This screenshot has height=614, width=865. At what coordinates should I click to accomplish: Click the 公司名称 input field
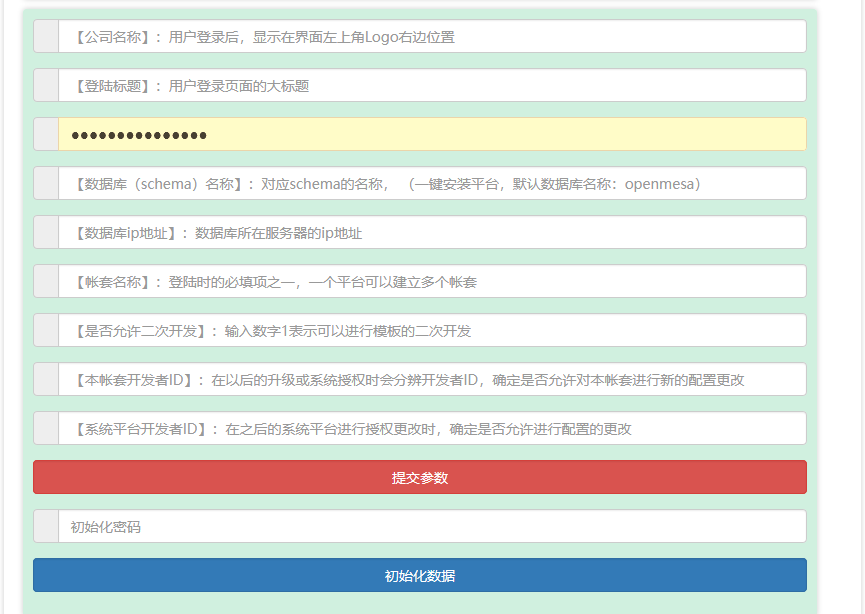(x=431, y=37)
